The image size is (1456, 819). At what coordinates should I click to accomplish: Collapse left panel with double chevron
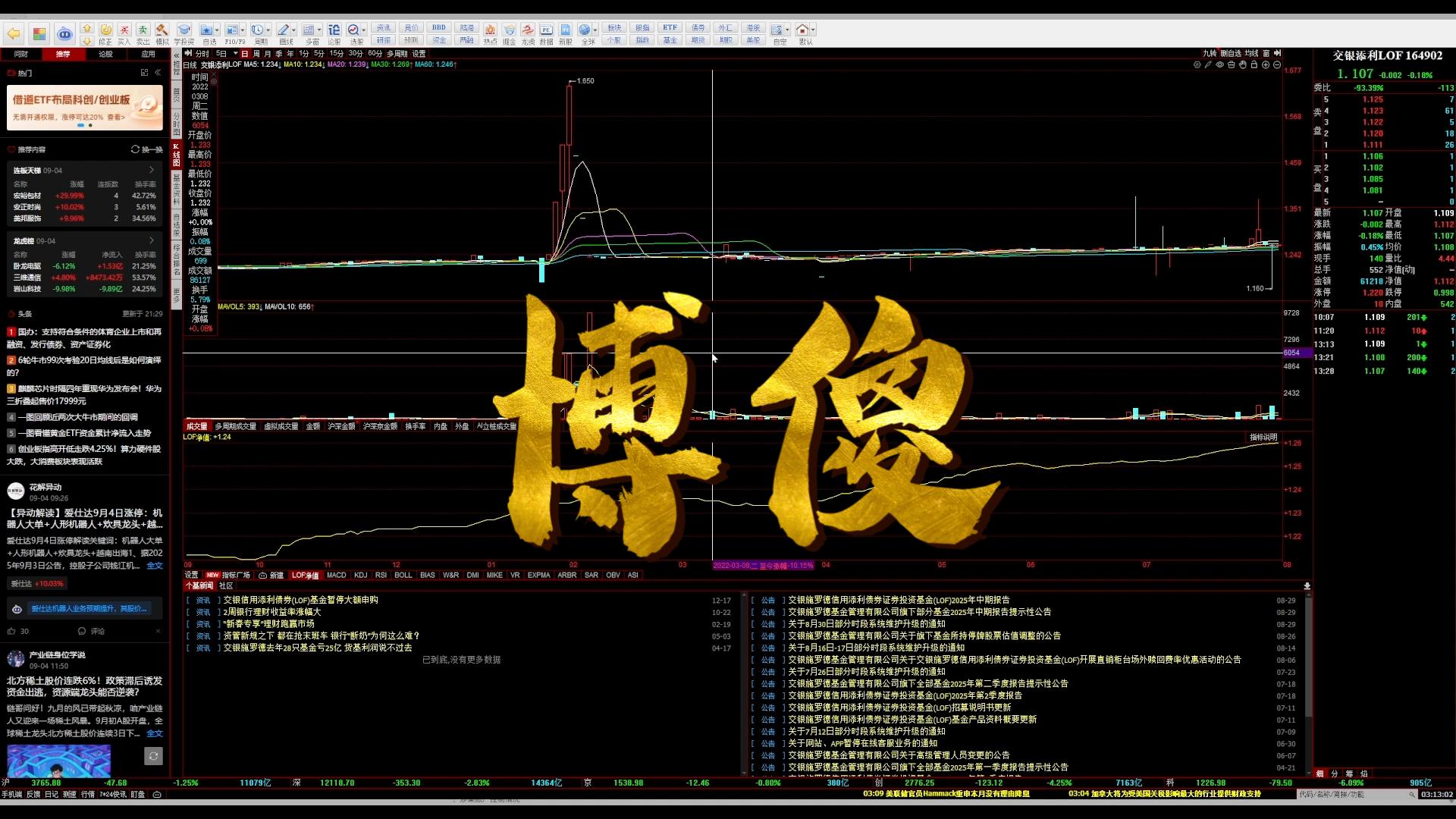pyautogui.click(x=158, y=73)
